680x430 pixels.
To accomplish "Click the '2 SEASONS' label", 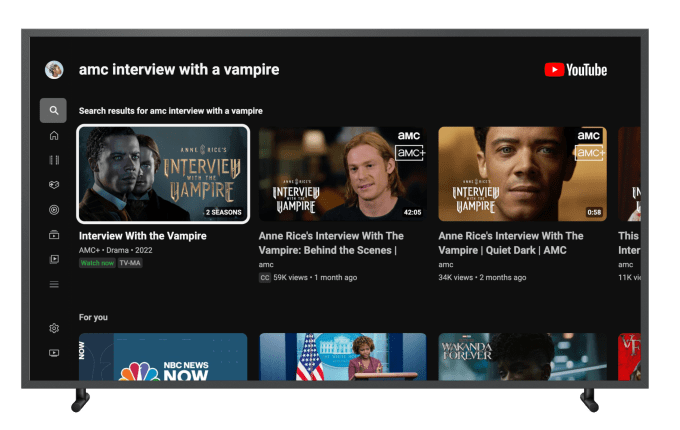I will [x=223, y=212].
